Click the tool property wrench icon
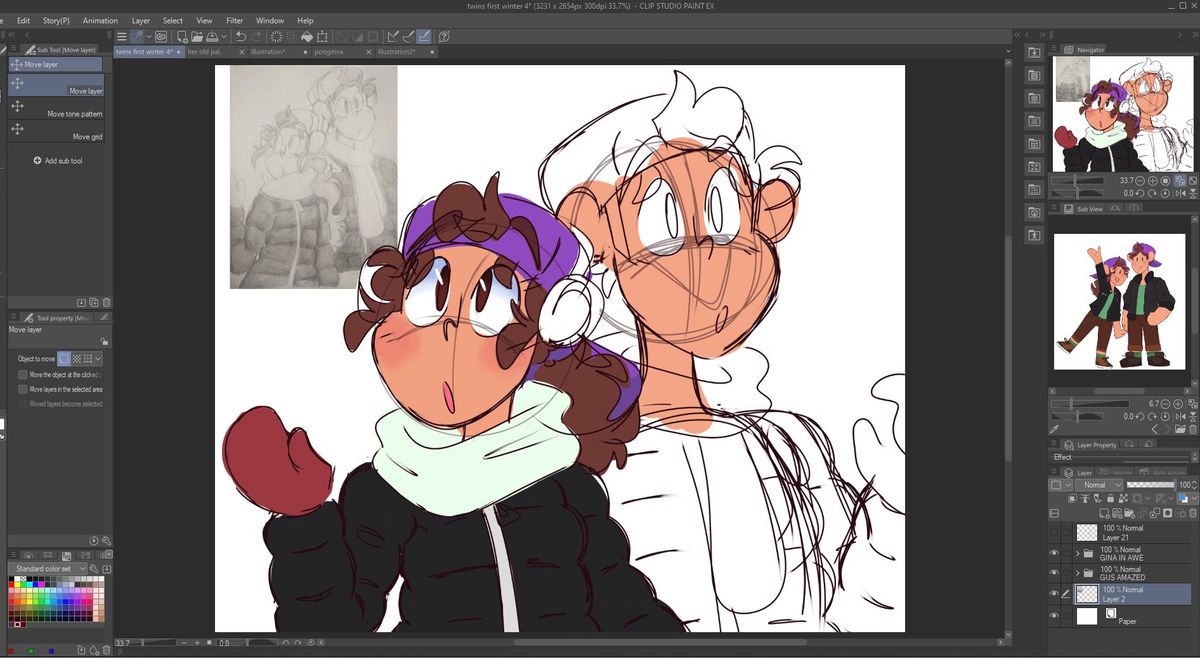Viewport: 1200px width, 658px height. pos(107,539)
